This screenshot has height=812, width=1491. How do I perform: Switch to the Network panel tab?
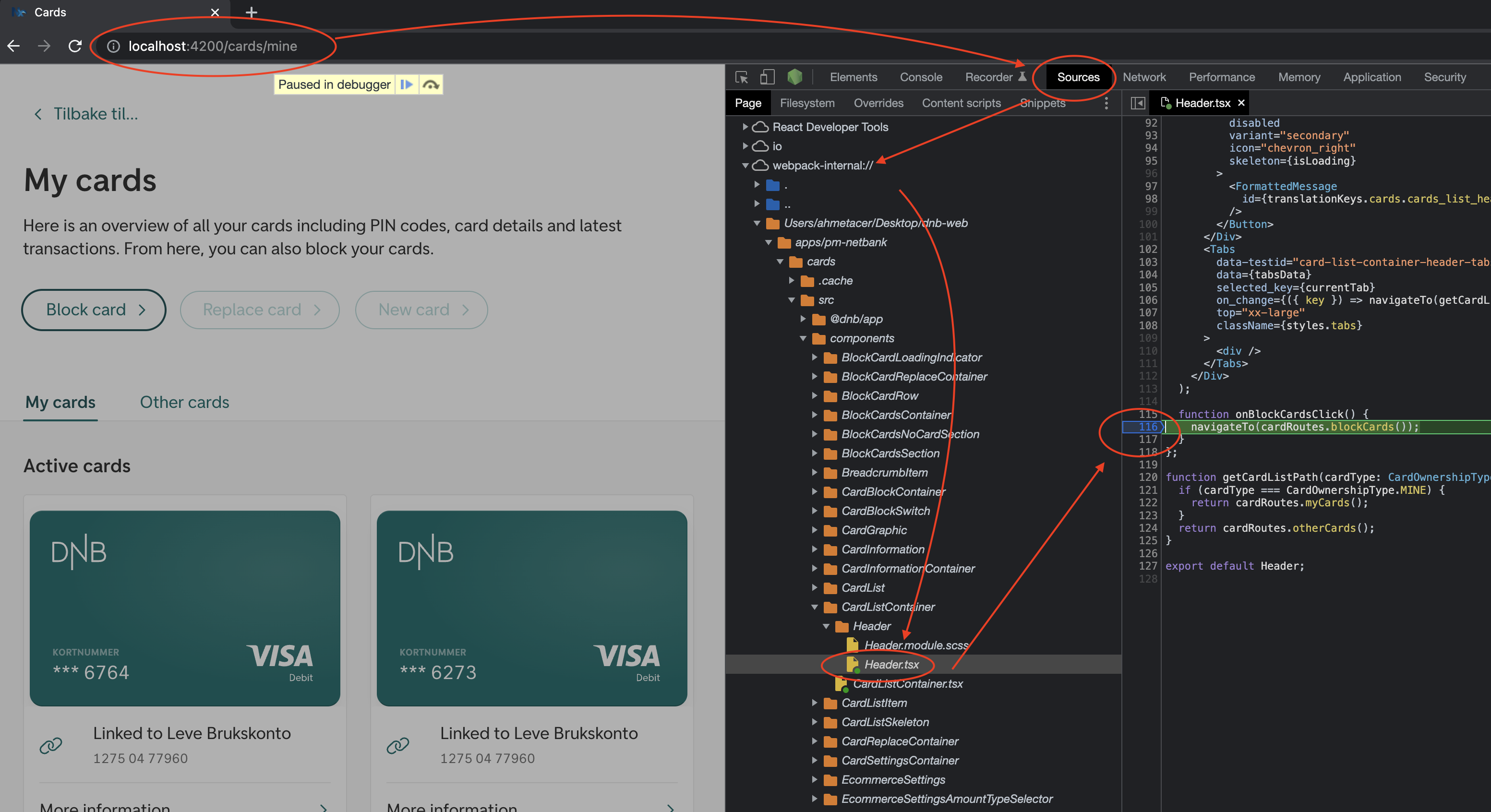[x=1144, y=77]
